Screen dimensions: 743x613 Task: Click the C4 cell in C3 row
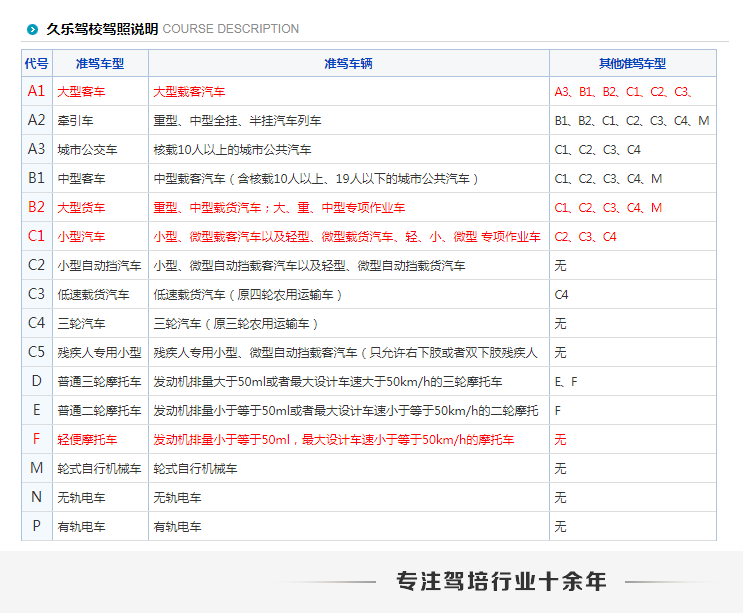pyautogui.click(x=633, y=295)
